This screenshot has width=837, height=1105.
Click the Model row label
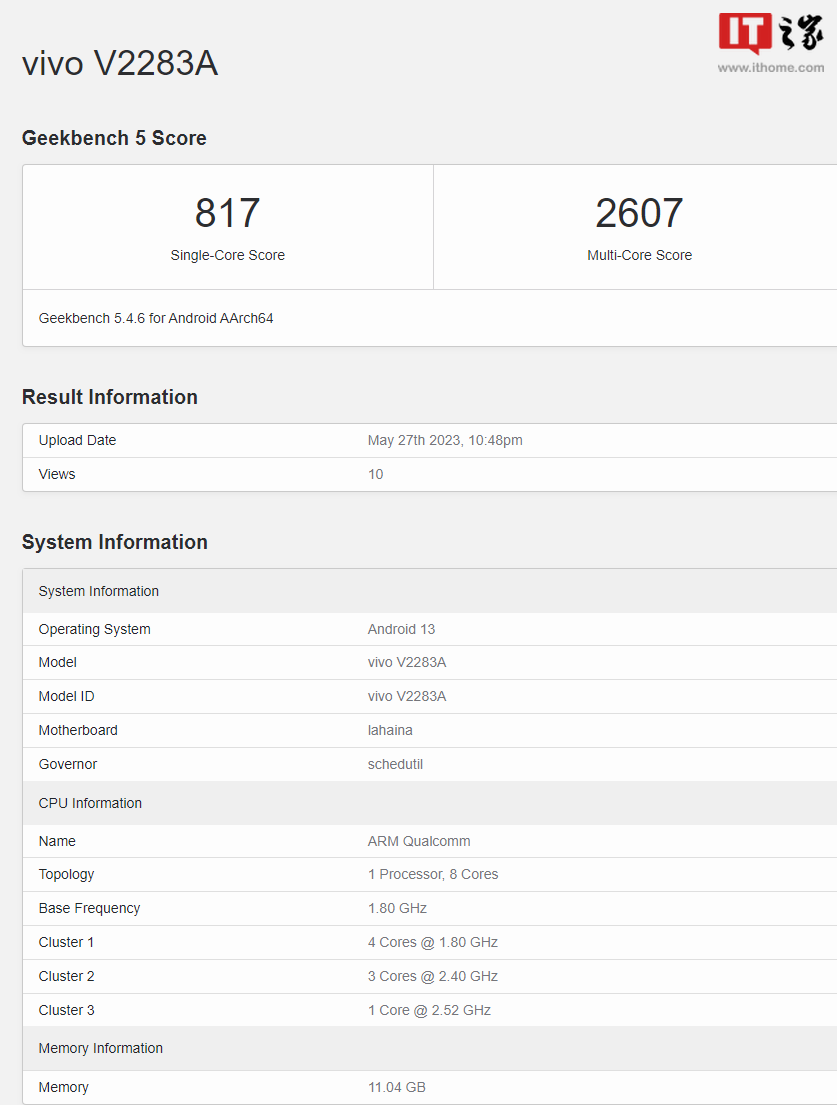click(x=58, y=662)
